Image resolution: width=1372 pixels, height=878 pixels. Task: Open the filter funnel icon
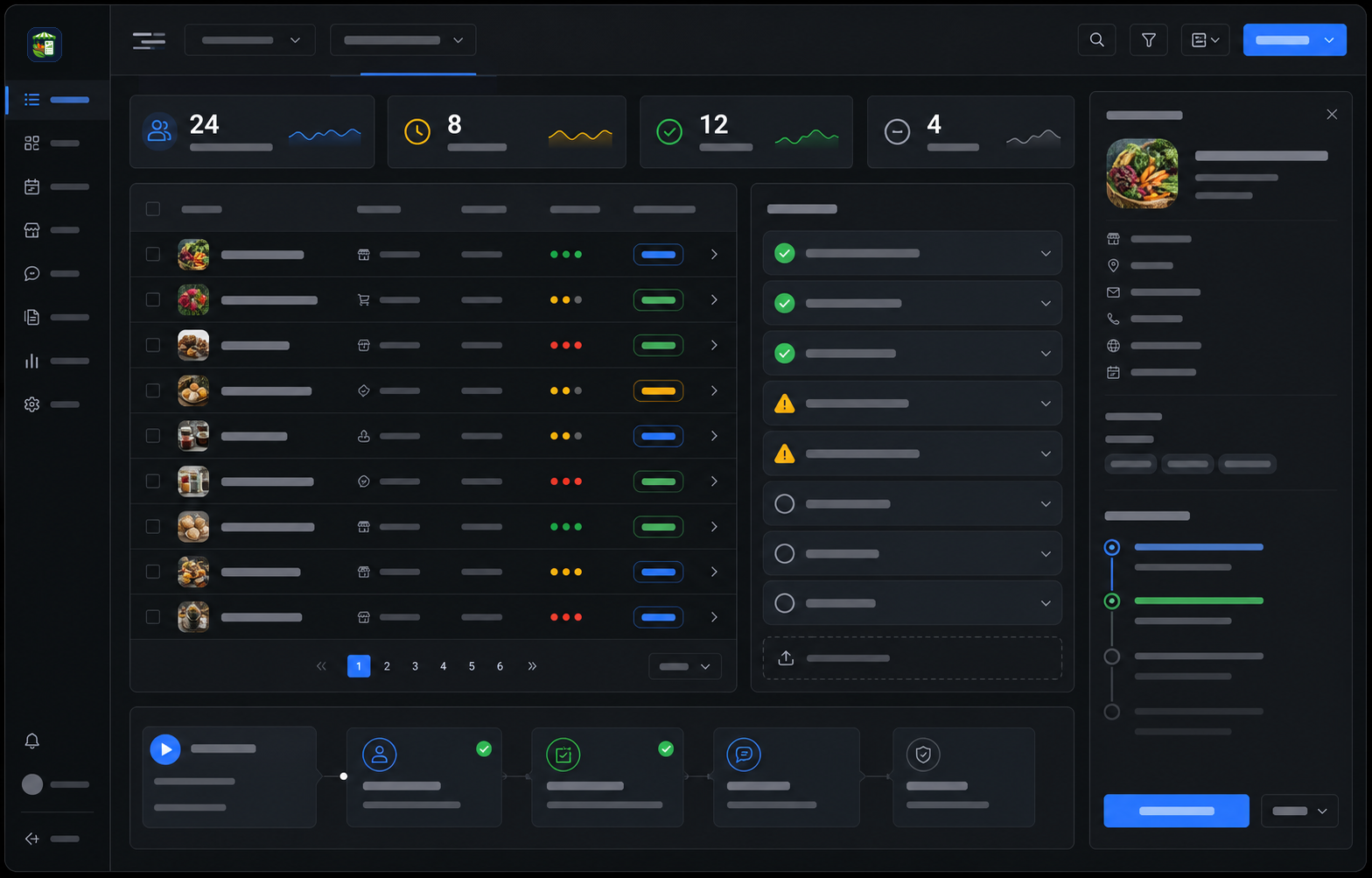coord(1149,40)
